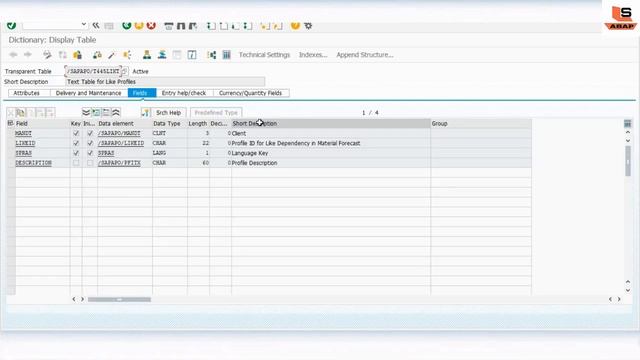Click the green Back icon in toolbar
Viewport: 640px width, 360px height.
pyautogui.click(x=127, y=26)
